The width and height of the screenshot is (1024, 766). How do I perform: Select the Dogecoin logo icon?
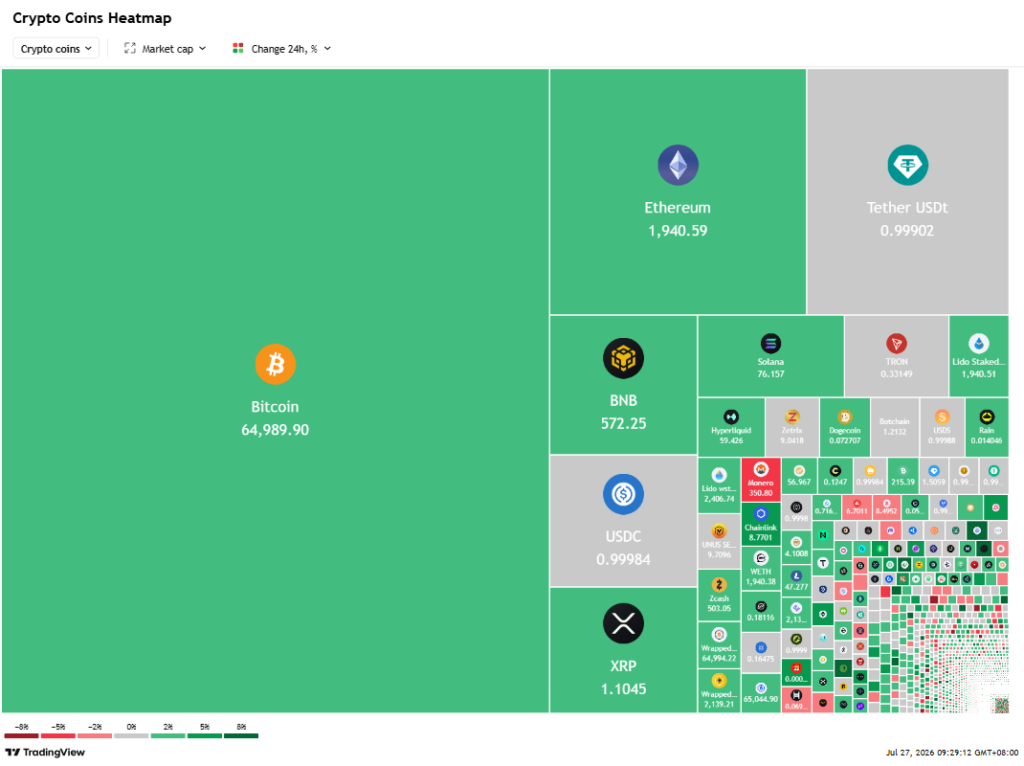click(844, 417)
